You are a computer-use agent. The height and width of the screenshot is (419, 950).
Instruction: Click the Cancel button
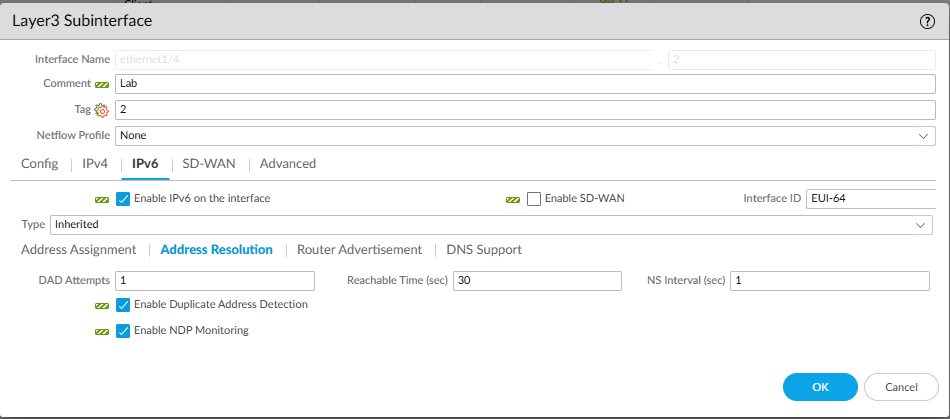pos(899,386)
